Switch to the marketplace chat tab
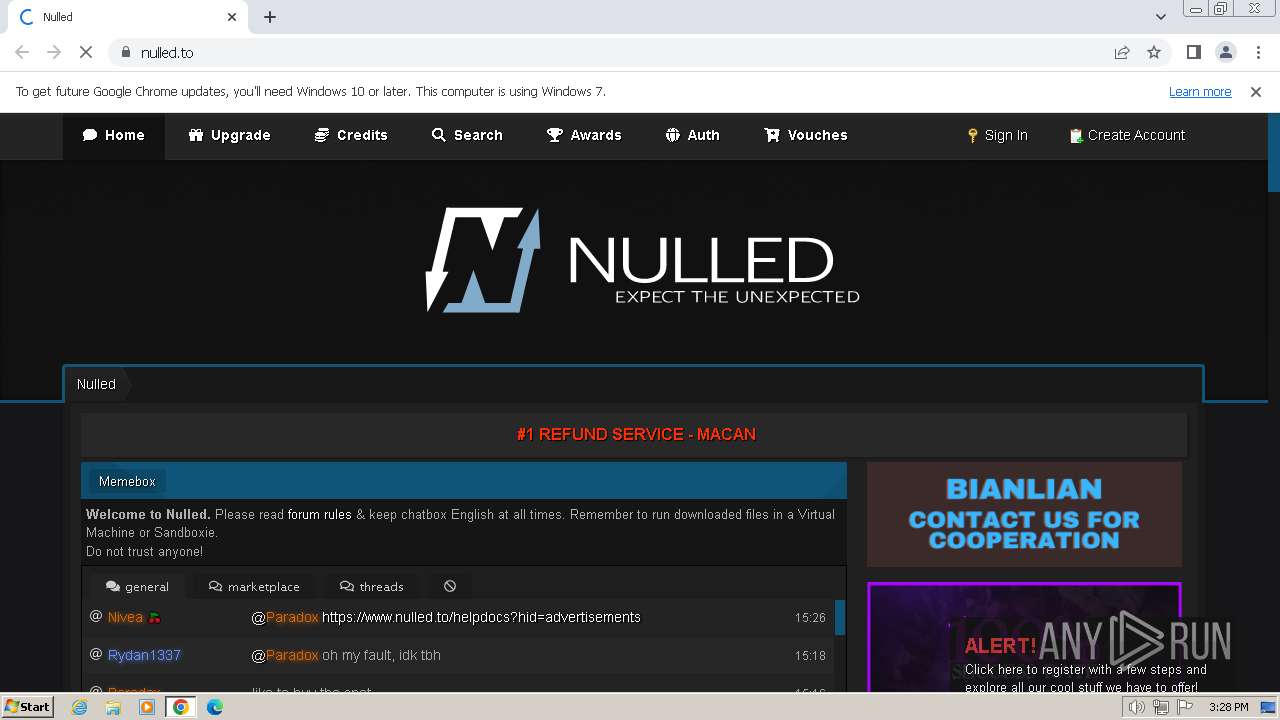Viewport: 1280px width, 720px height. [254, 586]
